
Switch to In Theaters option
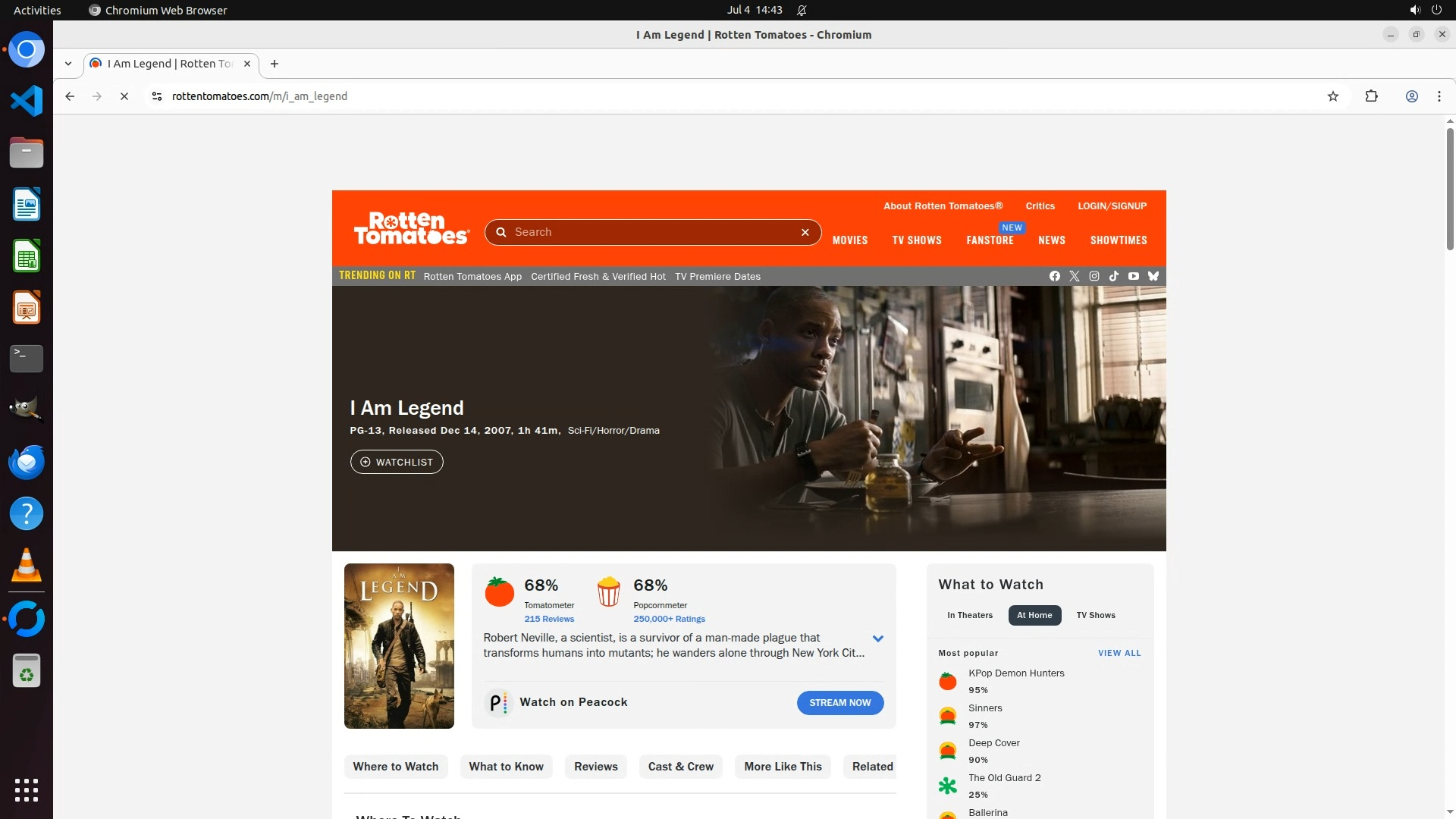969,615
